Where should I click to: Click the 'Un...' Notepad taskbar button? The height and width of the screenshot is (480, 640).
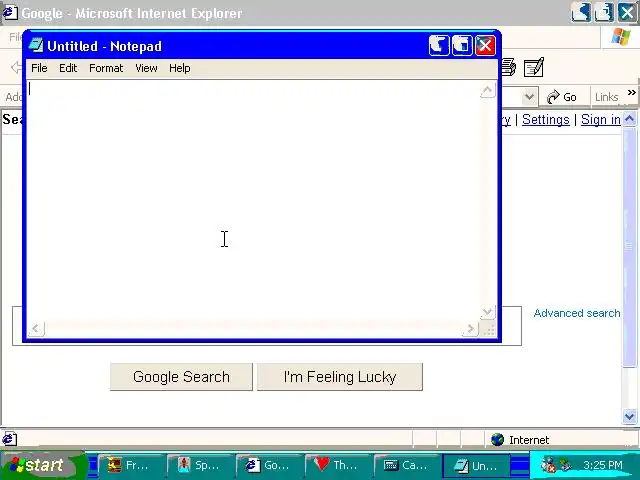tap(477, 465)
